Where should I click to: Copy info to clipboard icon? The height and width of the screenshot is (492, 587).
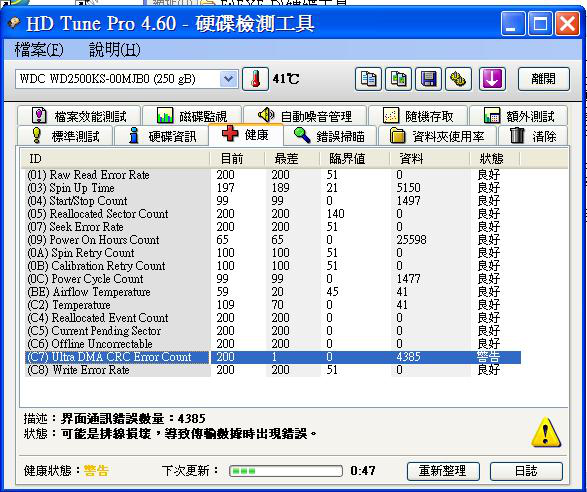tap(368, 79)
